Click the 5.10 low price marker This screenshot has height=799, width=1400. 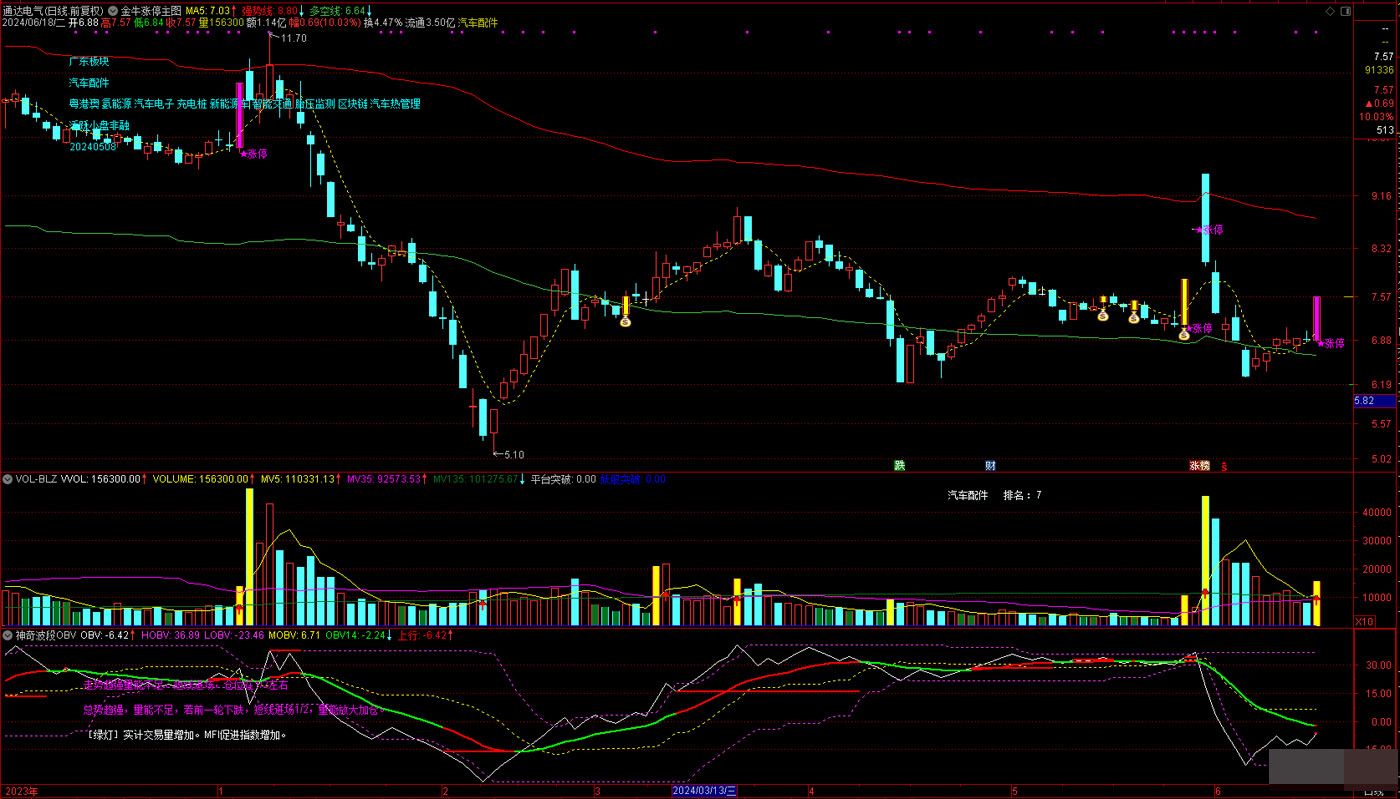click(x=513, y=455)
